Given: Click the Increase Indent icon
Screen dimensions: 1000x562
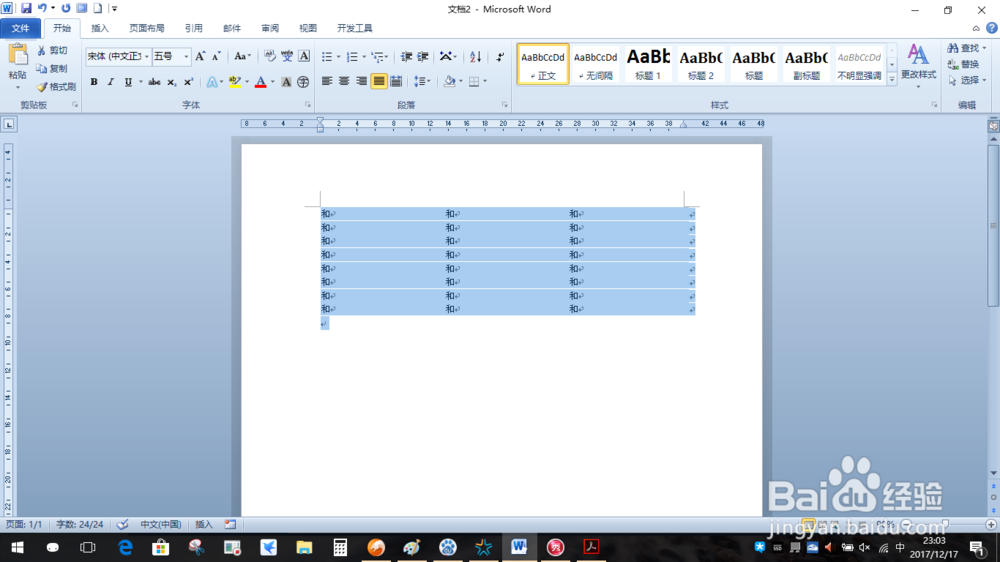Looking at the screenshot, I should pos(423,57).
